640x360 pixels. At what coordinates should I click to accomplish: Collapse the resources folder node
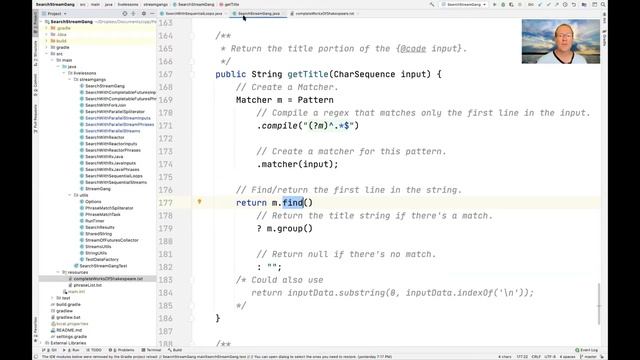[58, 272]
